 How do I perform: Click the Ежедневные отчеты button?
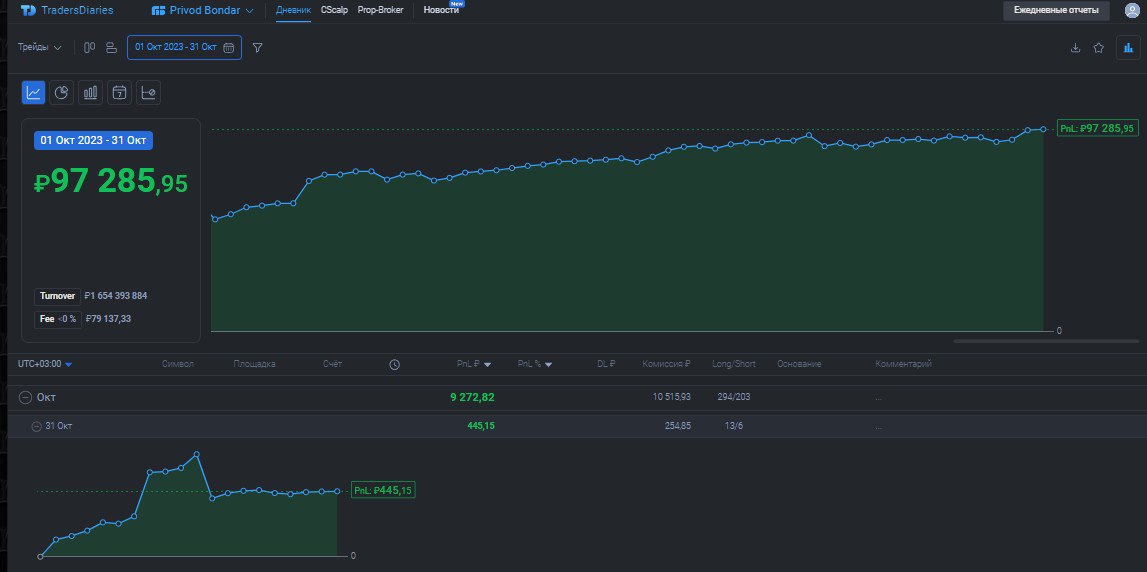tap(1056, 10)
